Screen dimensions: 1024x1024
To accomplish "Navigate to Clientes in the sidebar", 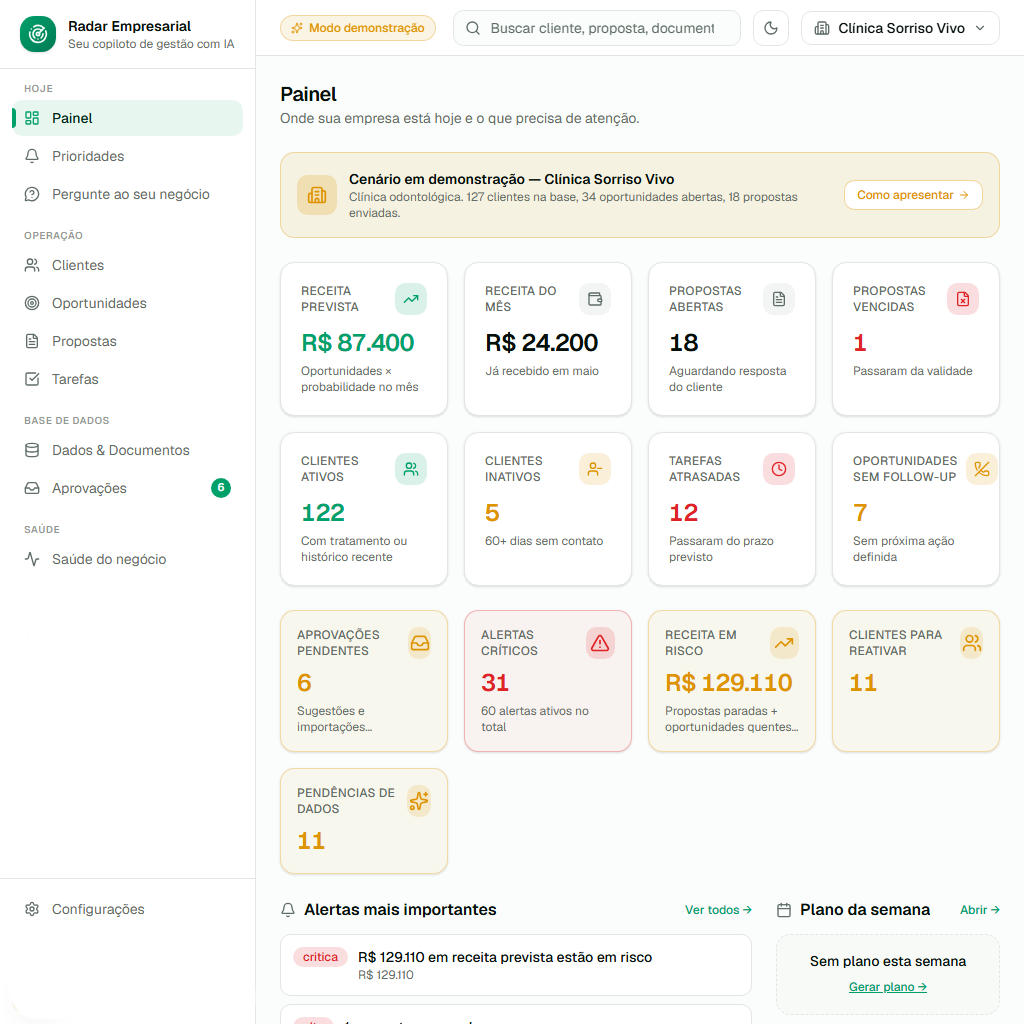I will pos(127,265).
